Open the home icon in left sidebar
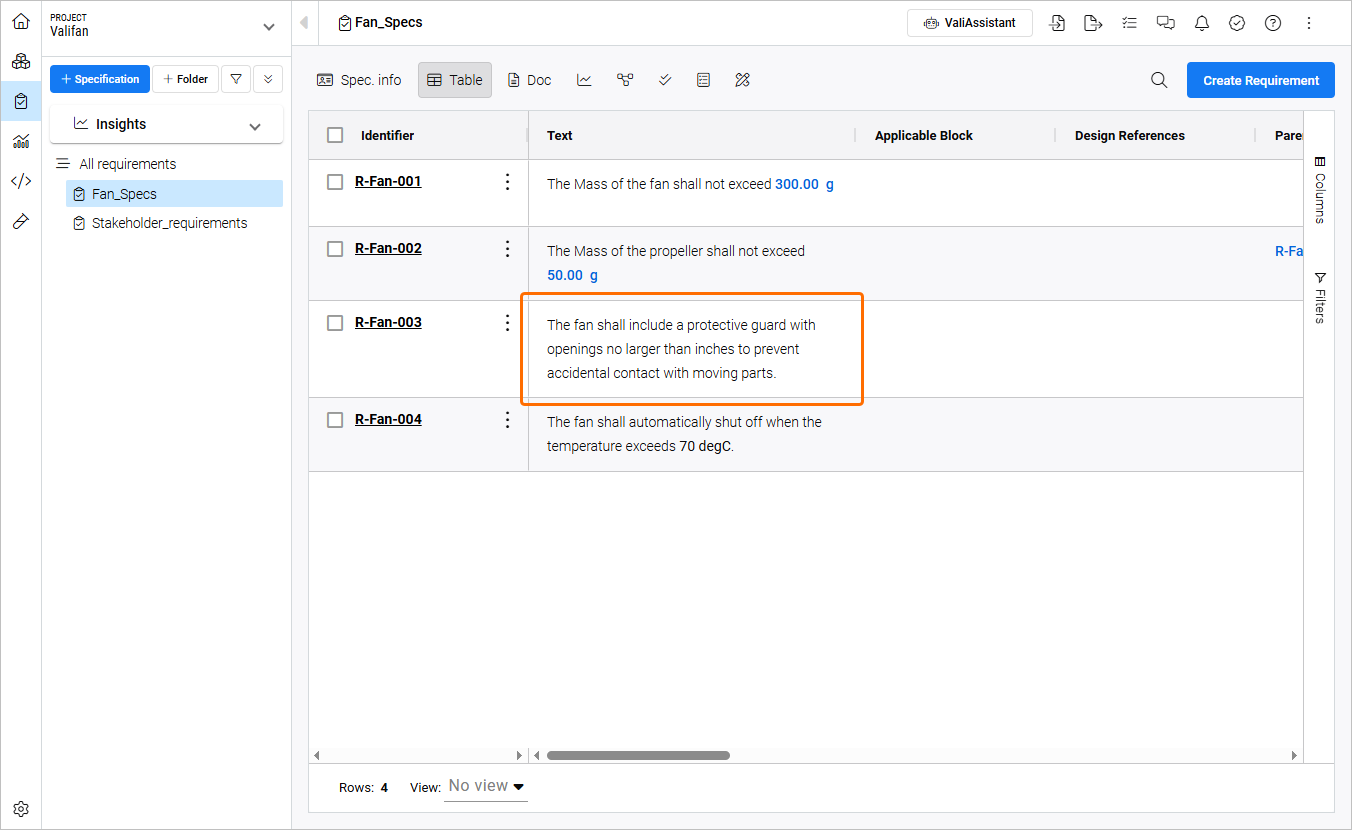The image size is (1352, 830). point(20,21)
